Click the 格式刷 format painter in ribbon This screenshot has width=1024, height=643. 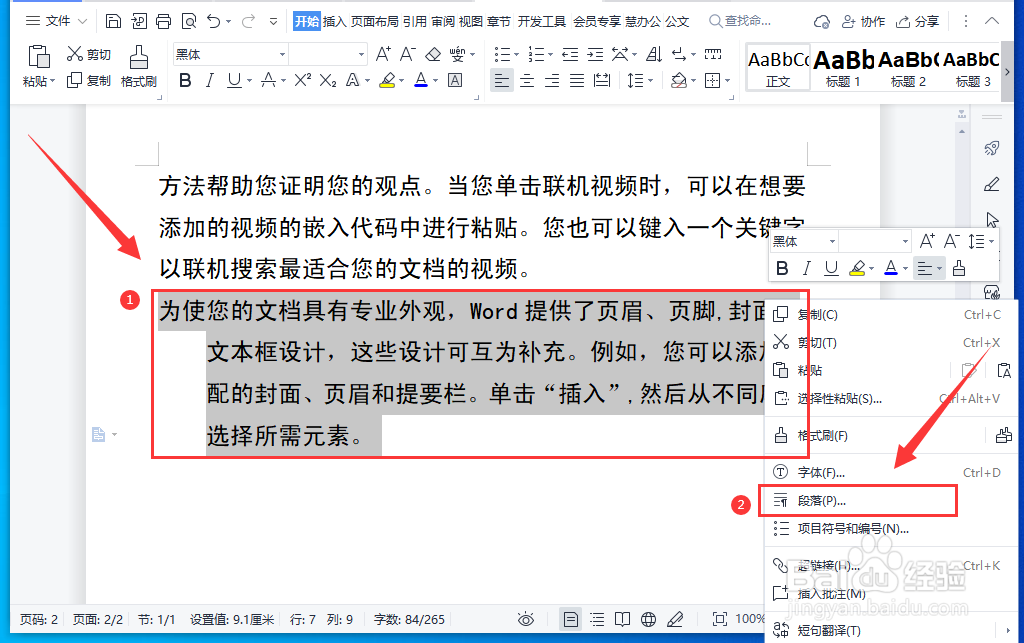[138, 66]
